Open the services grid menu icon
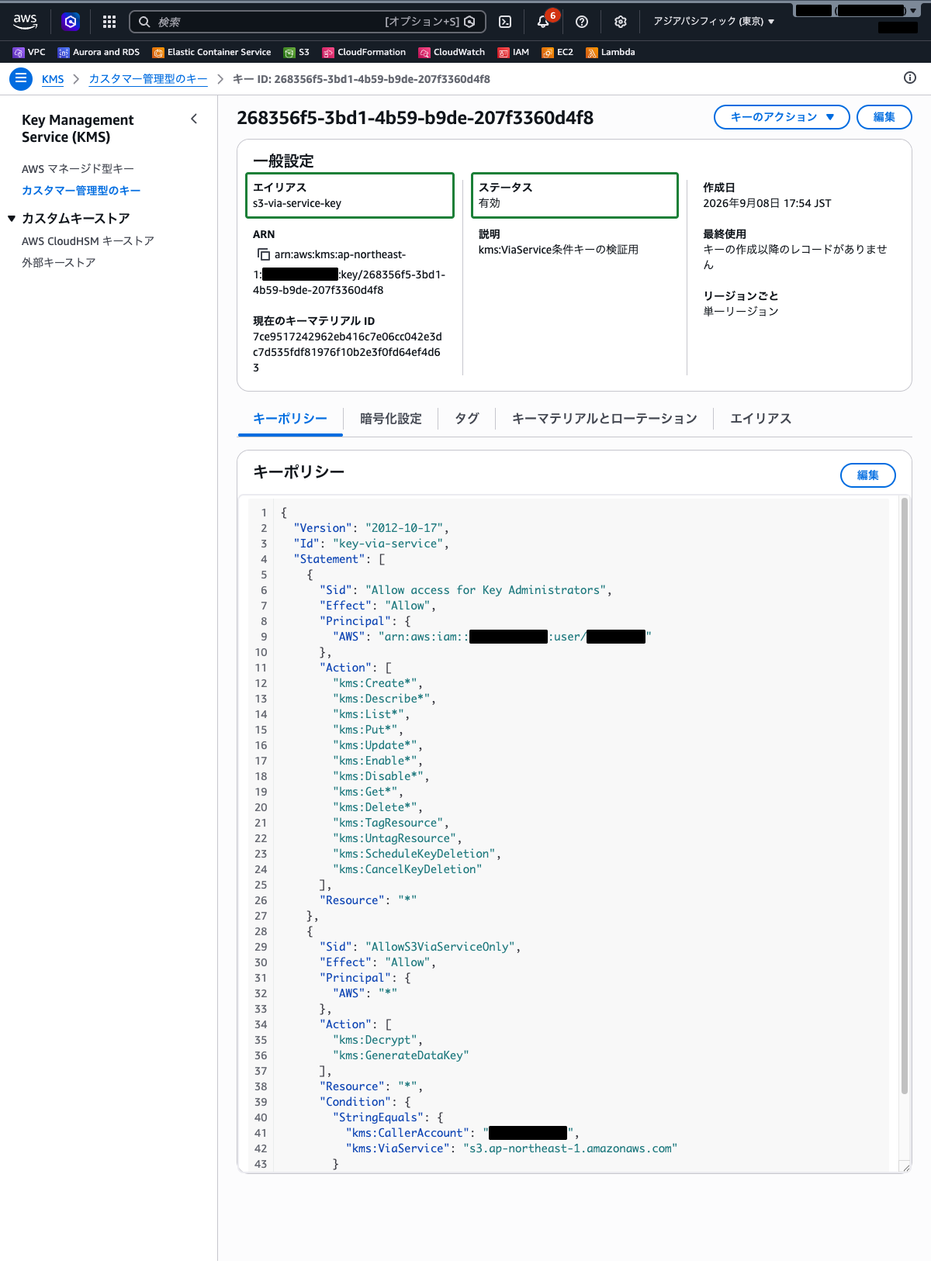The image size is (931, 1288). (x=109, y=22)
